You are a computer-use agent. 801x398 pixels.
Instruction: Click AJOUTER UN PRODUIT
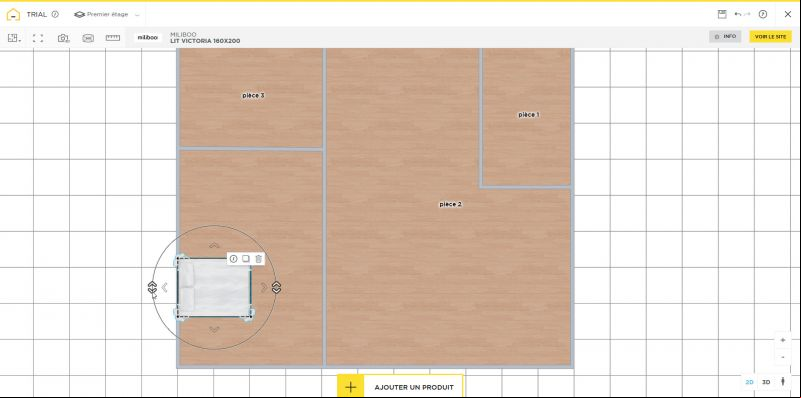click(x=414, y=387)
